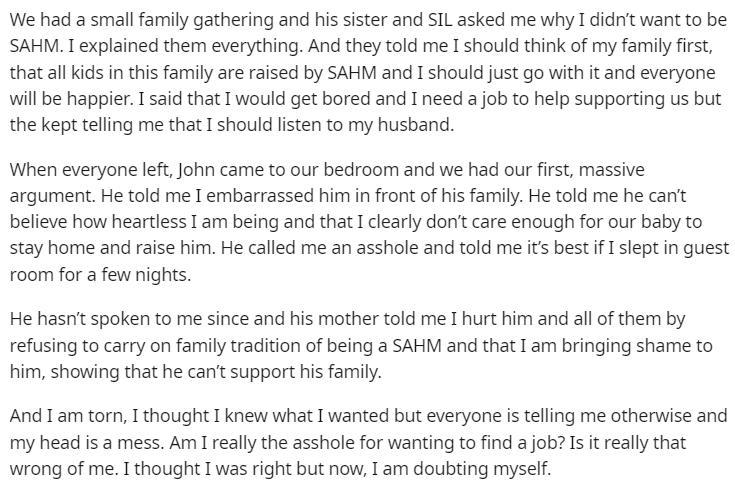This screenshot has height=491, width=735.
Task: Click the phrase 'guest room' text start
Action: 707,249
